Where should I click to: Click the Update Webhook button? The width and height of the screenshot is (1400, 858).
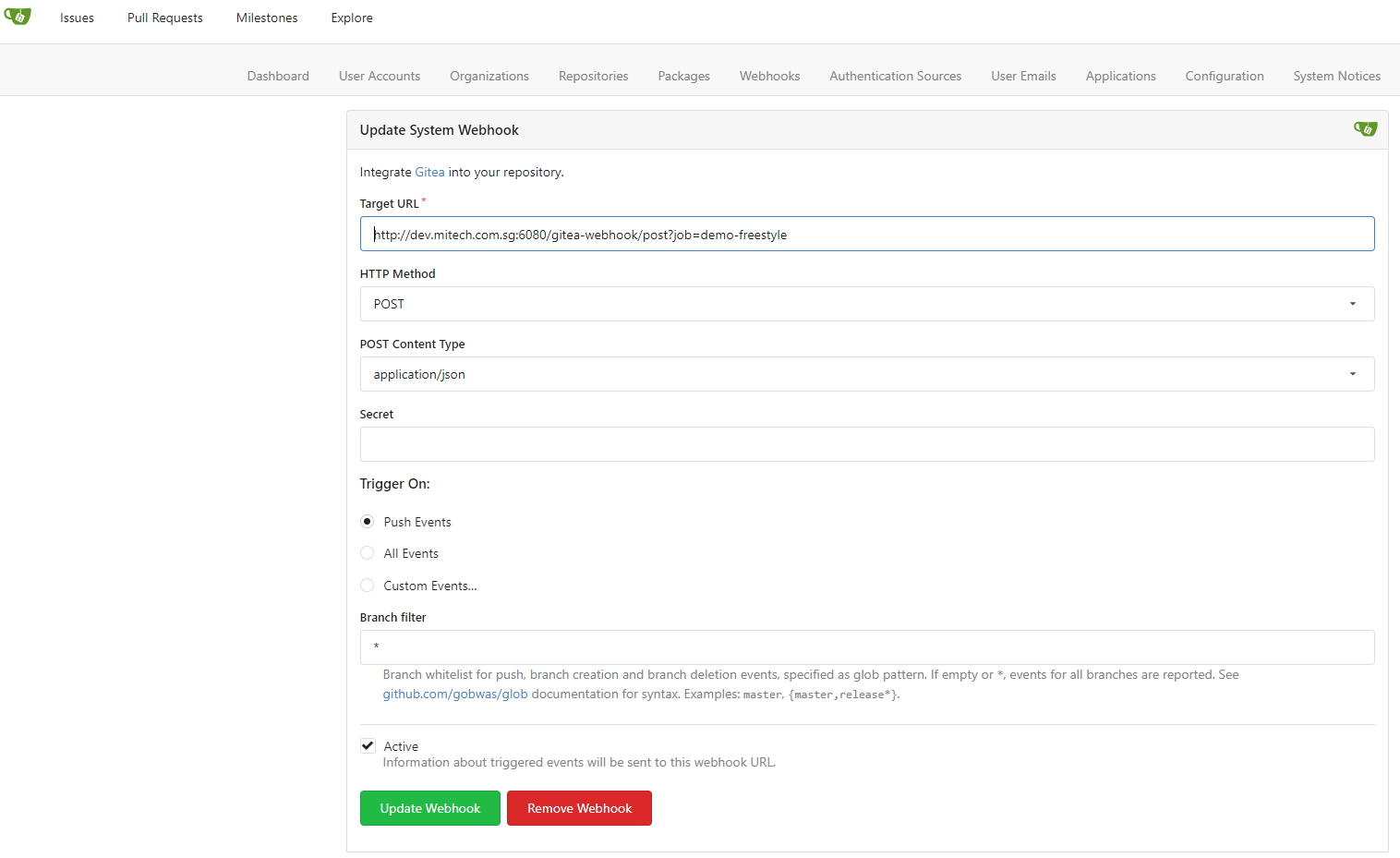430,808
